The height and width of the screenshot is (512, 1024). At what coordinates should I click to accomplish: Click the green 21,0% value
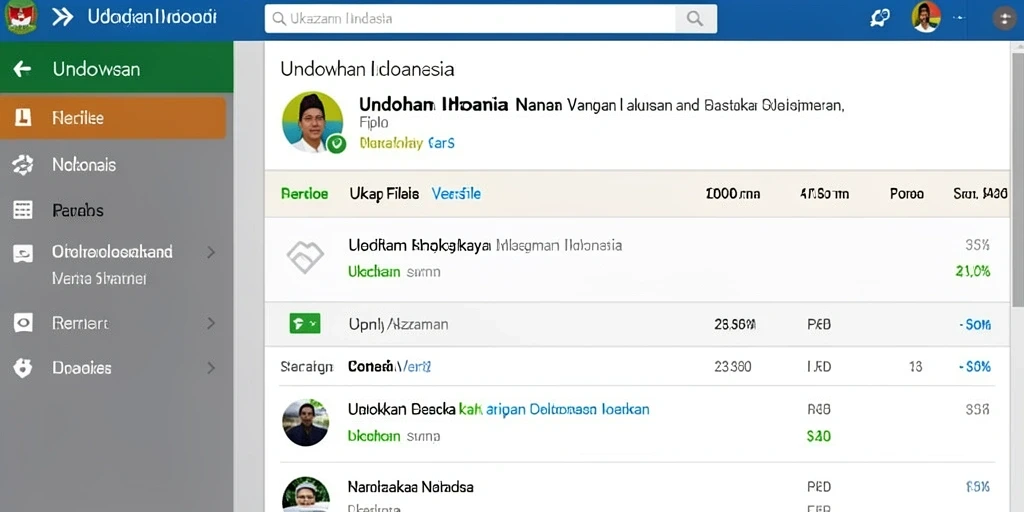[973, 271]
